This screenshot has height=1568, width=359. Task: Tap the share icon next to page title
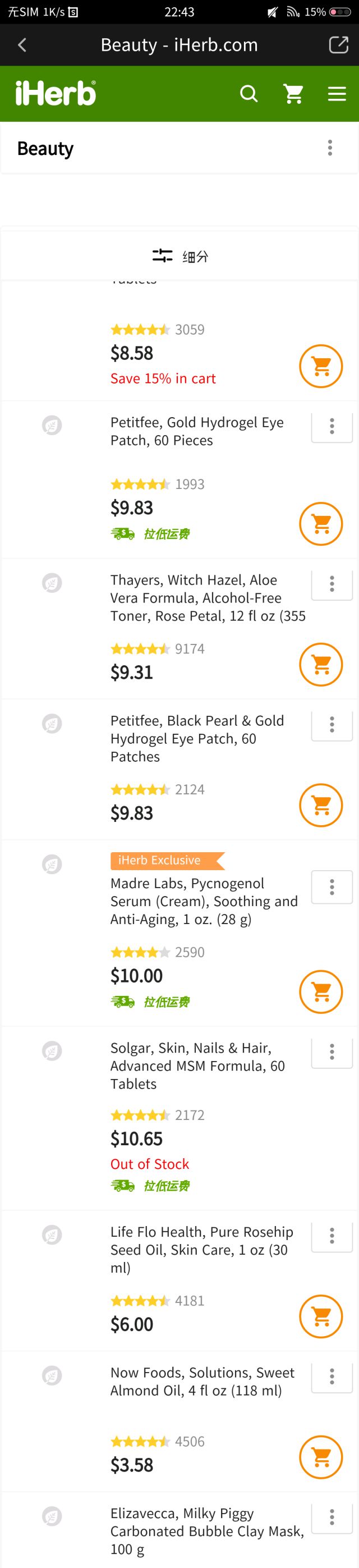[338, 44]
